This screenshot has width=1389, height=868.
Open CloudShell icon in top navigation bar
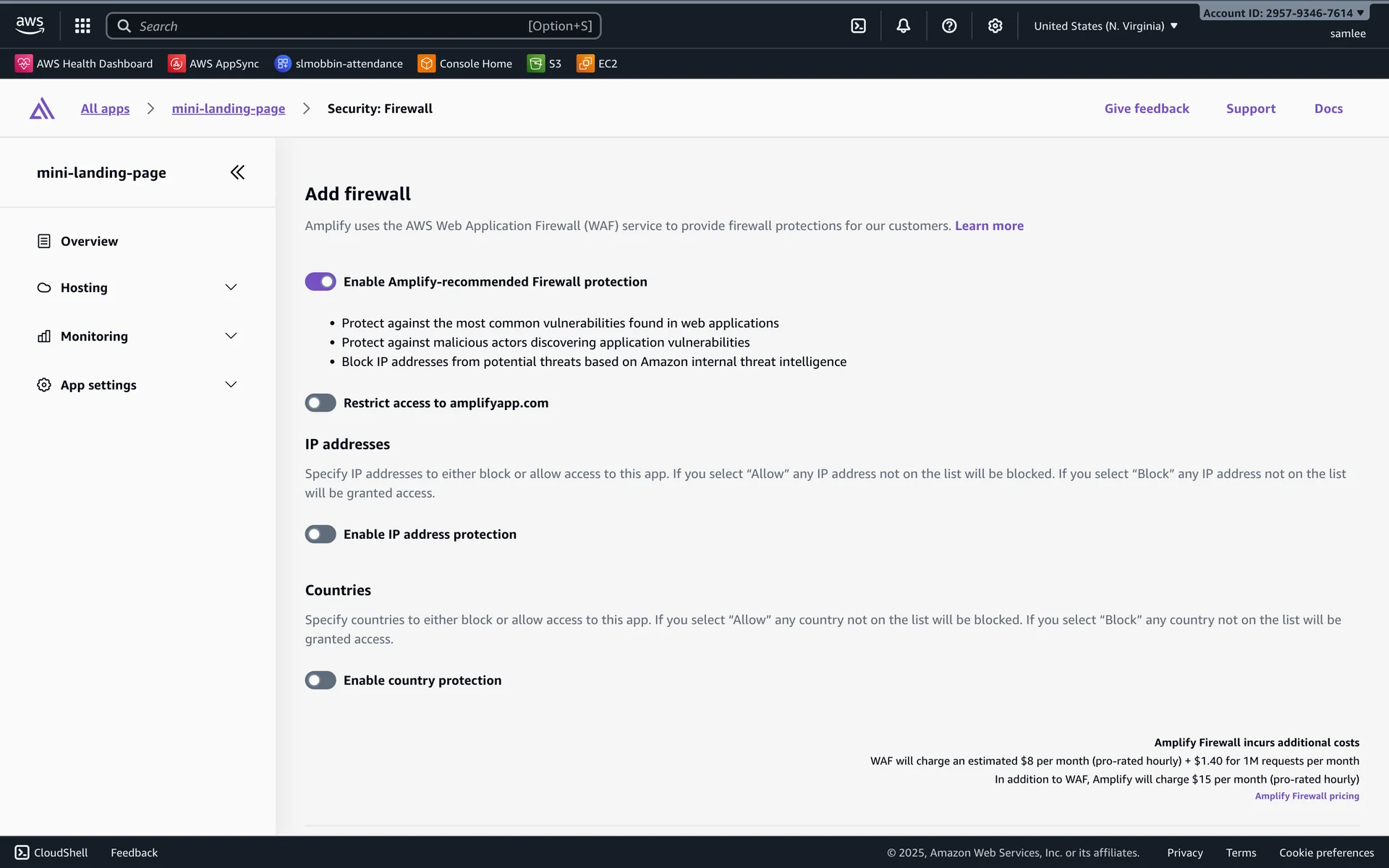(x=858, y=26)
